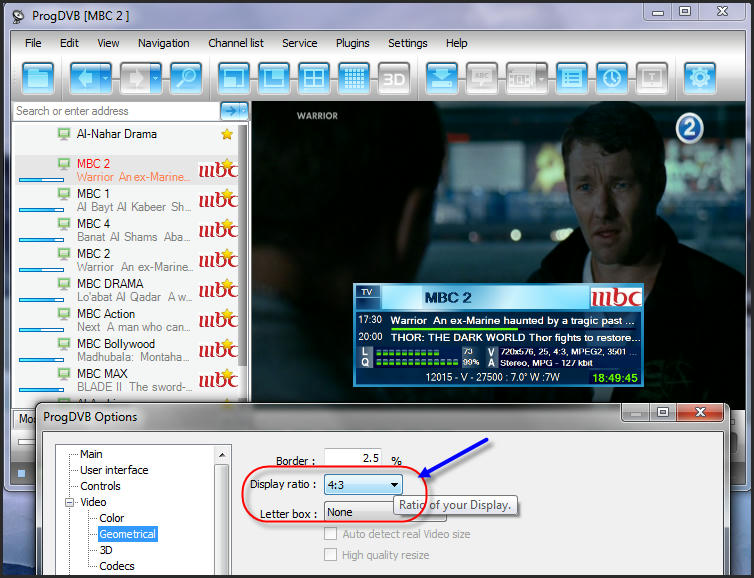Open the search magnifier toolbar icon
Viewport: 754px width, 578px height.
pos(186,78)
